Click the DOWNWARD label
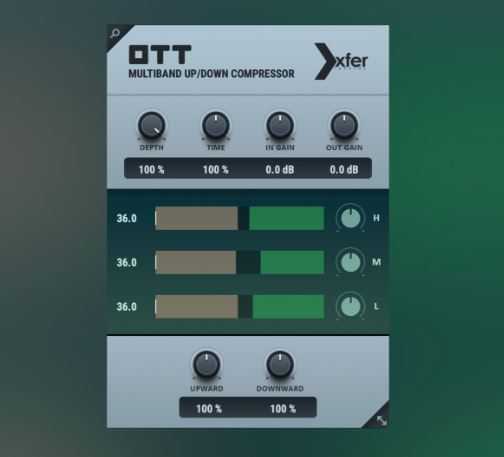 (x=280, y=388)
